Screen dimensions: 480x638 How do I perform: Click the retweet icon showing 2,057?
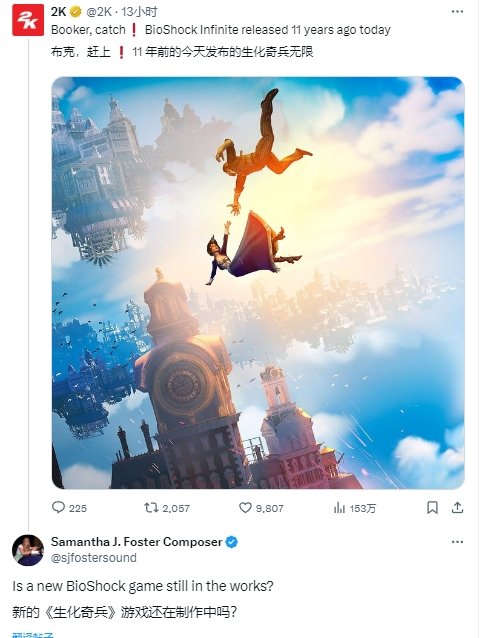(151, 507)
